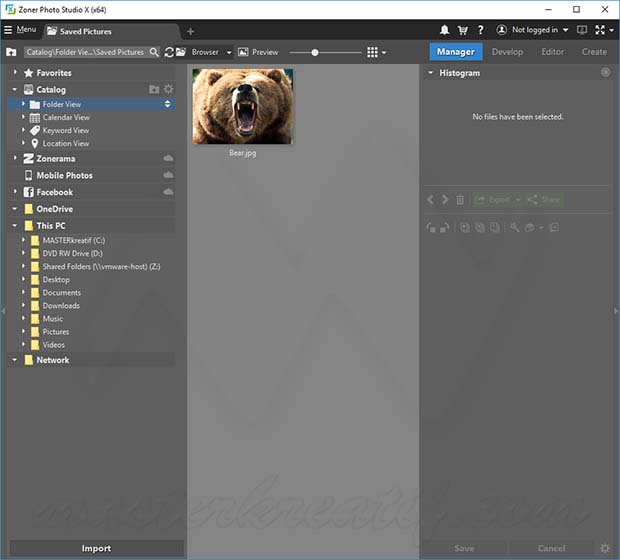620x560 pixels.
Task: Open the shopping cart icon
Action: (x=462, y=30)
